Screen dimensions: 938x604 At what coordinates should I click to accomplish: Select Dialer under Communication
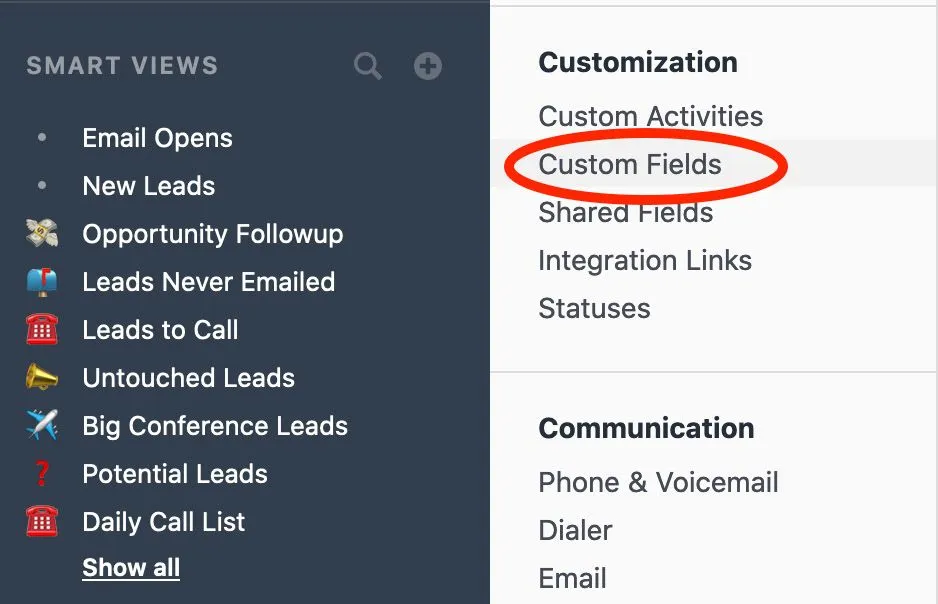pos(575,530)
